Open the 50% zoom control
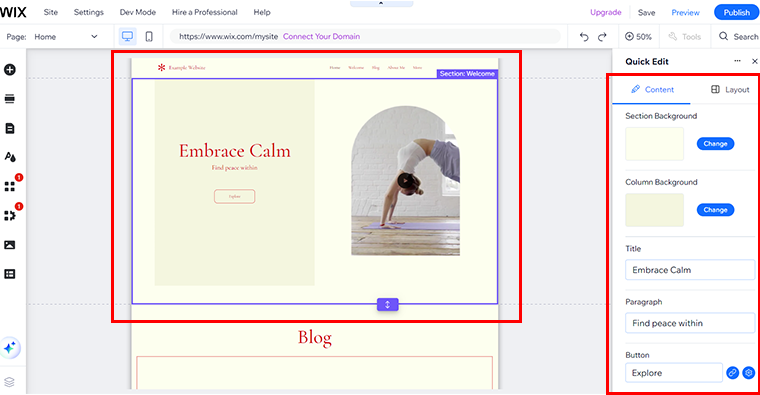 click(638, 36)
